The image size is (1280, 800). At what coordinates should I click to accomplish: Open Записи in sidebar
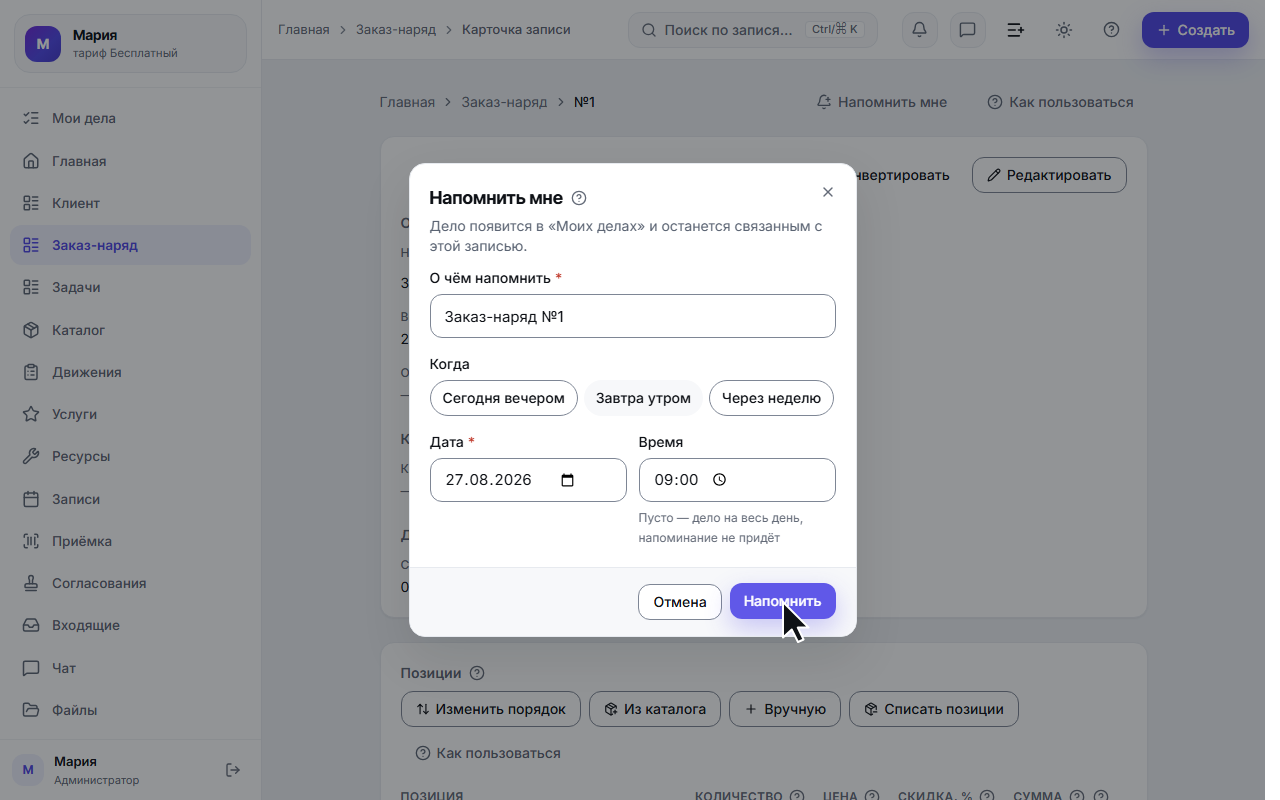(x=130, y=499)
